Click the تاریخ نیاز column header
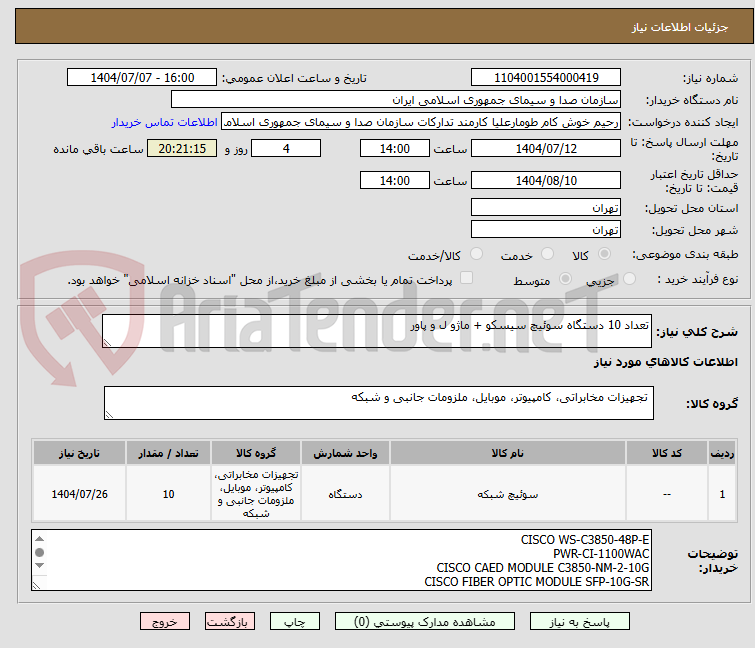The height and width of the screenshot is (648, 755). (79, 453)
